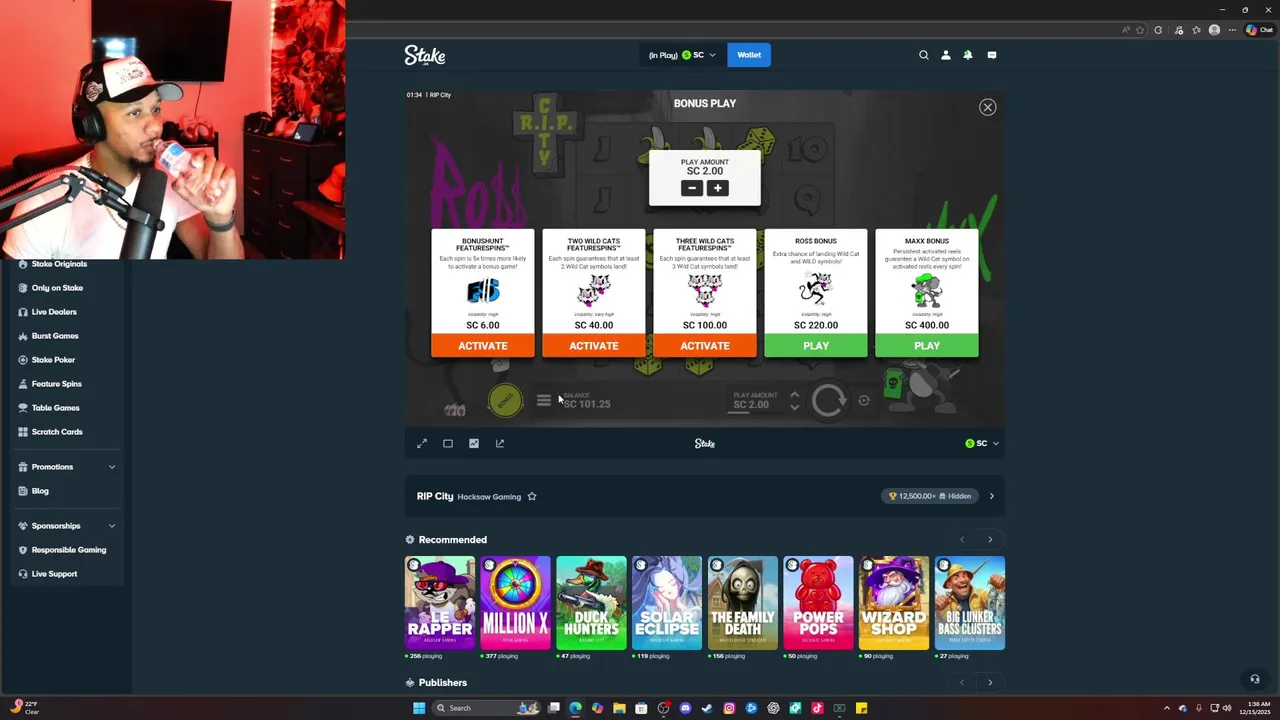Expand the RIP City game details chevron
The height and width of the screenshot is (720, 1280).
click(x=992, y=496)
